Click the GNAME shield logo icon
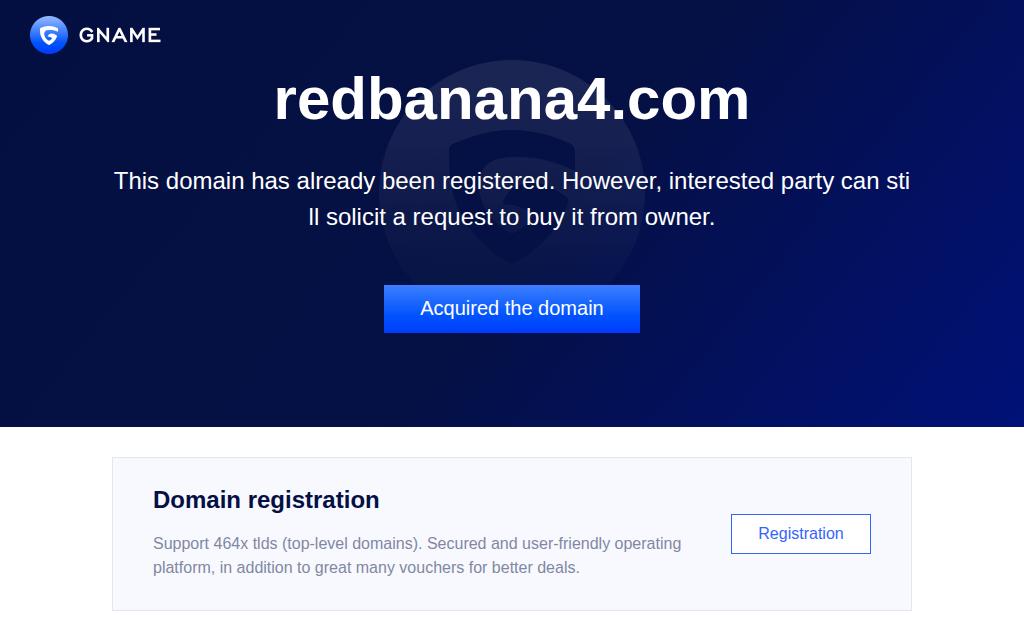 (49, 35)
